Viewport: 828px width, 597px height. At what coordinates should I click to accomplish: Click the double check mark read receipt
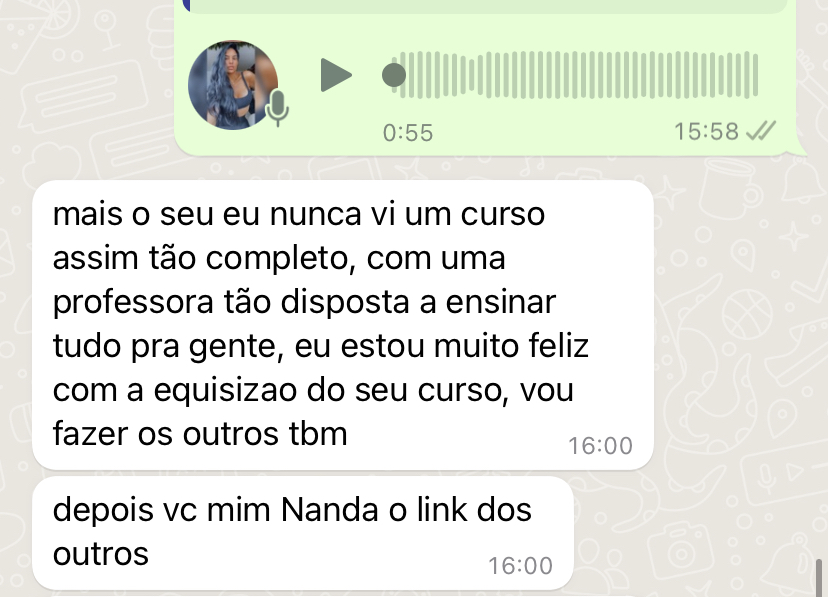[x=761, y=130]
